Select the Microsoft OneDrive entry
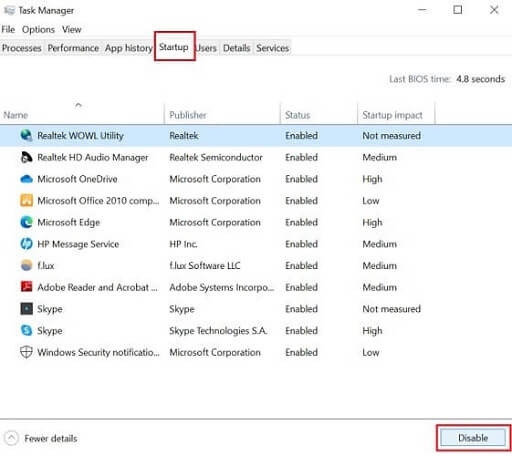The image size is (512, 456). pos(77,179)
